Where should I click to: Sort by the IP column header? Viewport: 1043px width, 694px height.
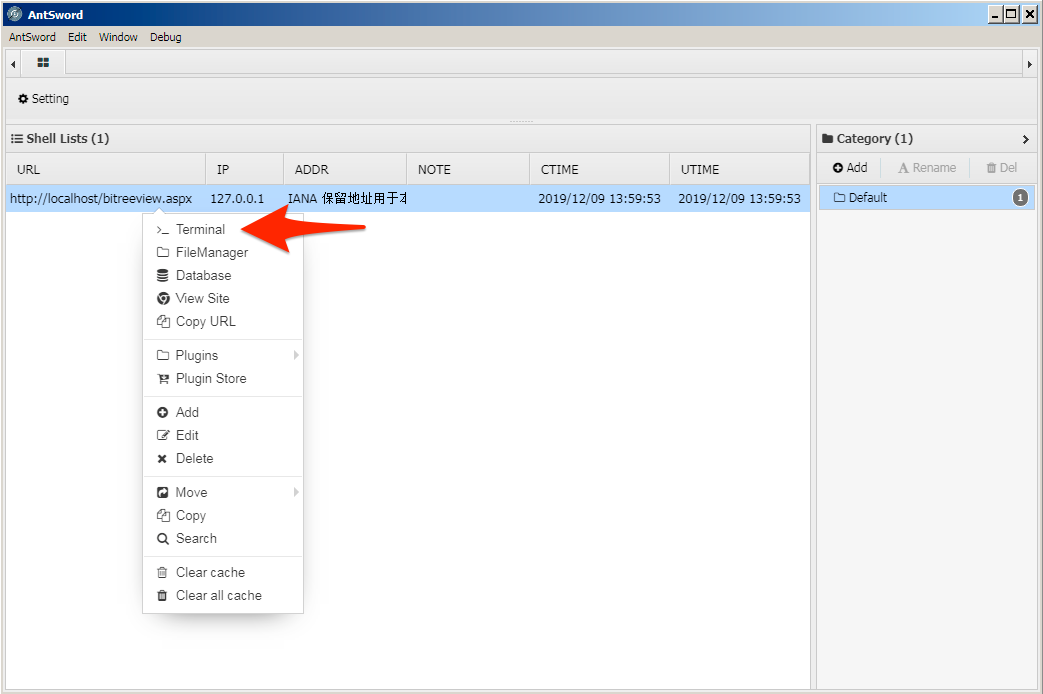245,170
